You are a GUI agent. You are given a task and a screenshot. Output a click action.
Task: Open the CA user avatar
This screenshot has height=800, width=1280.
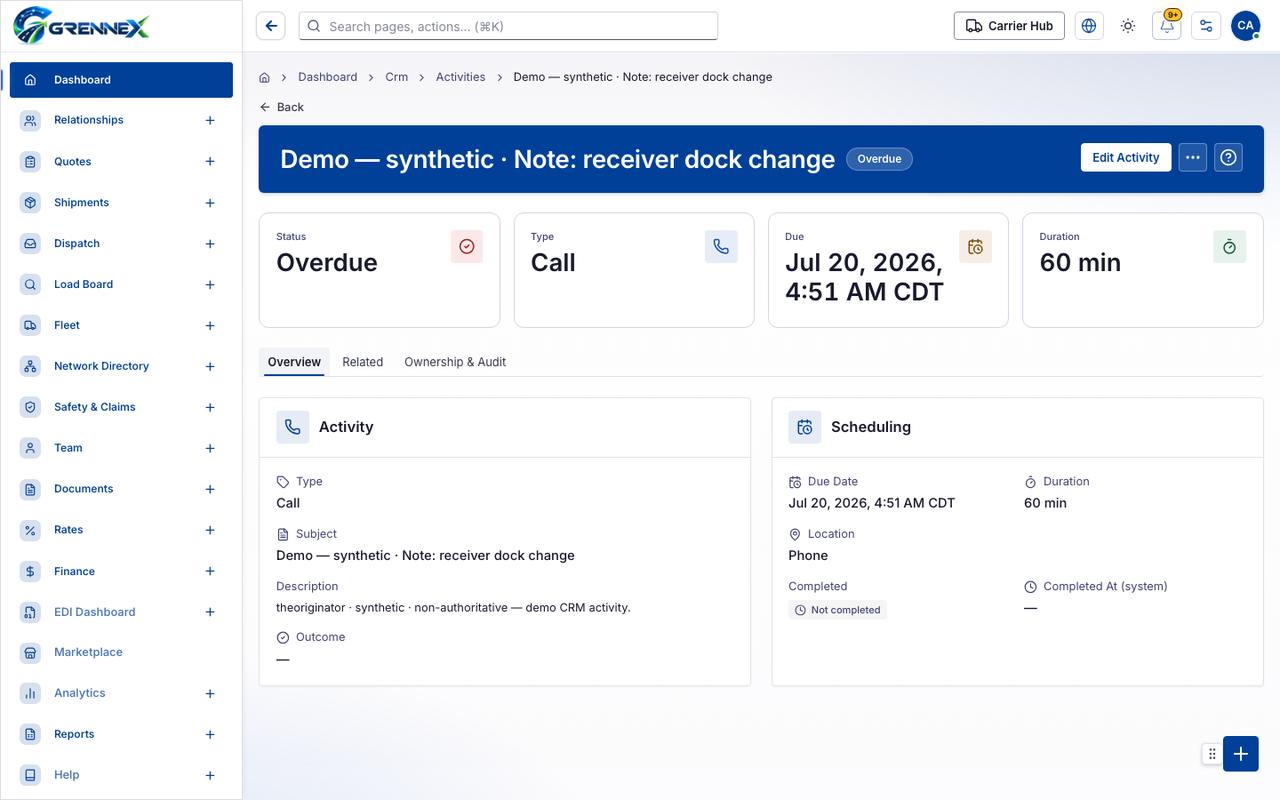click(x=1245, y=26)
